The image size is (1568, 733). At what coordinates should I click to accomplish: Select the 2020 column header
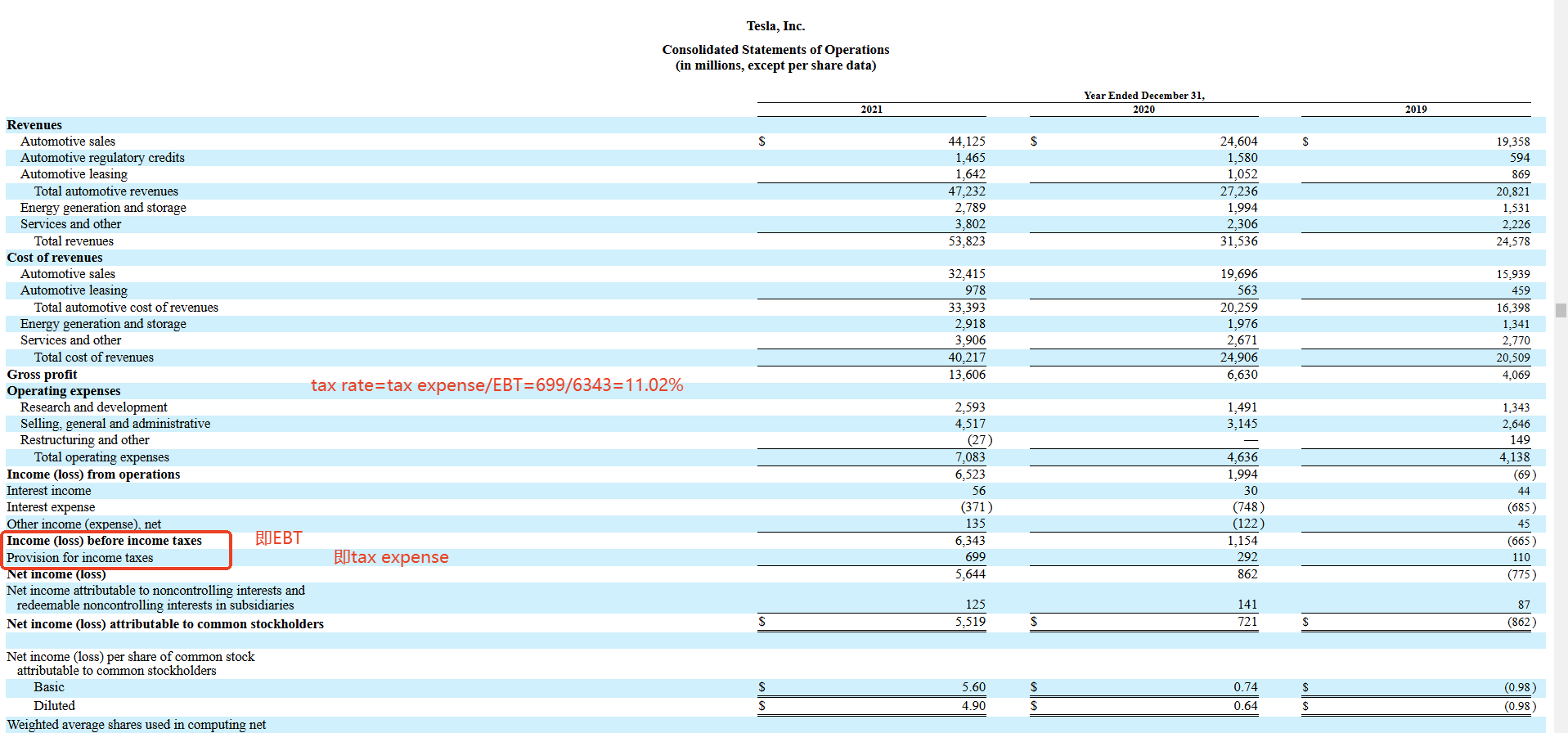1143,110
